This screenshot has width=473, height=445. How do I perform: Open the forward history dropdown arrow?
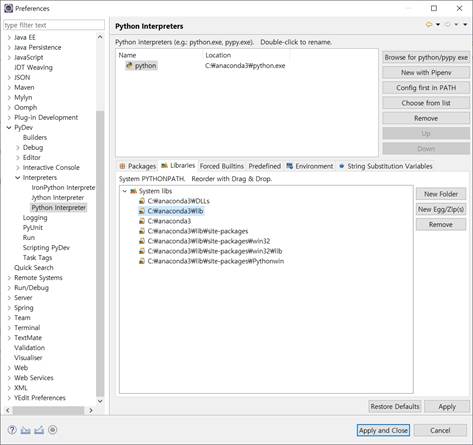(x=456, y=24)
